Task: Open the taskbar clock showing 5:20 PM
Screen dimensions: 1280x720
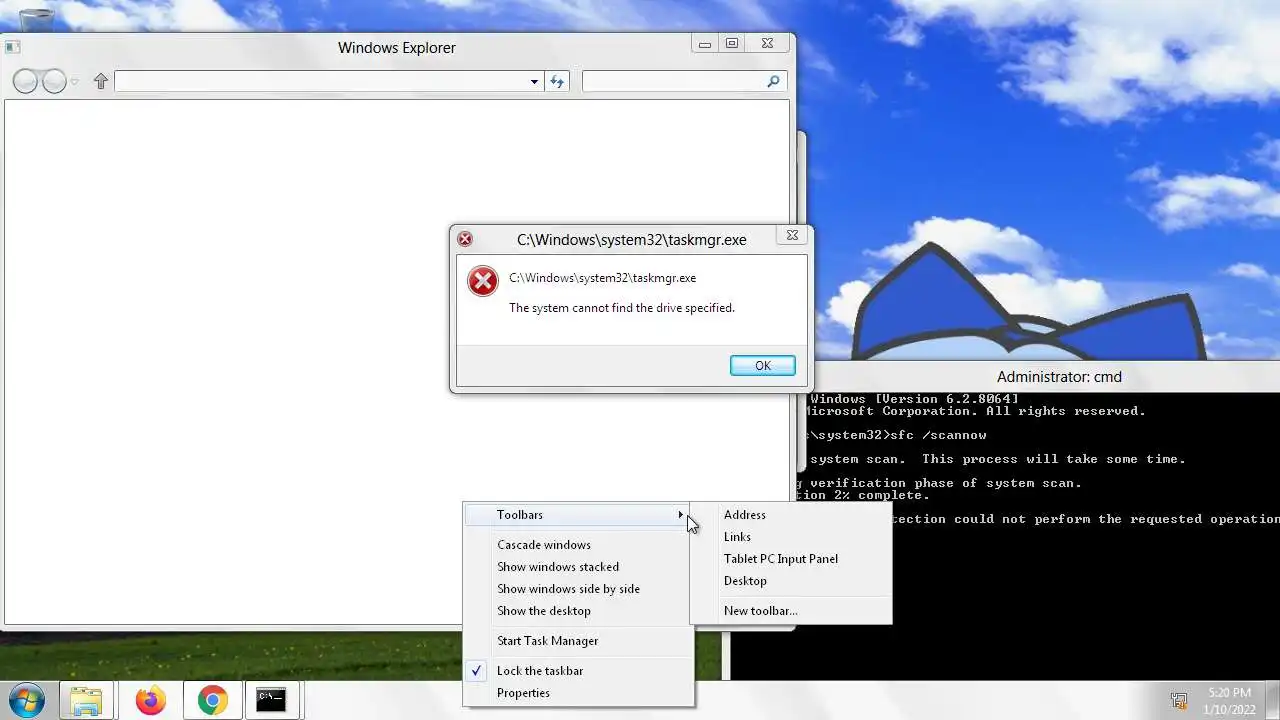Action: (x=1229, y=700)
